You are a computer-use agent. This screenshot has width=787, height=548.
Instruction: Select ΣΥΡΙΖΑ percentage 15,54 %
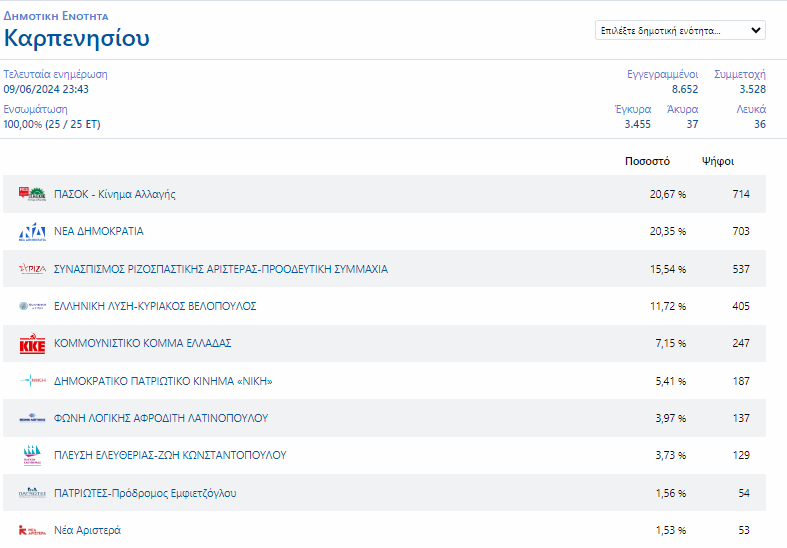click(668, 269)
